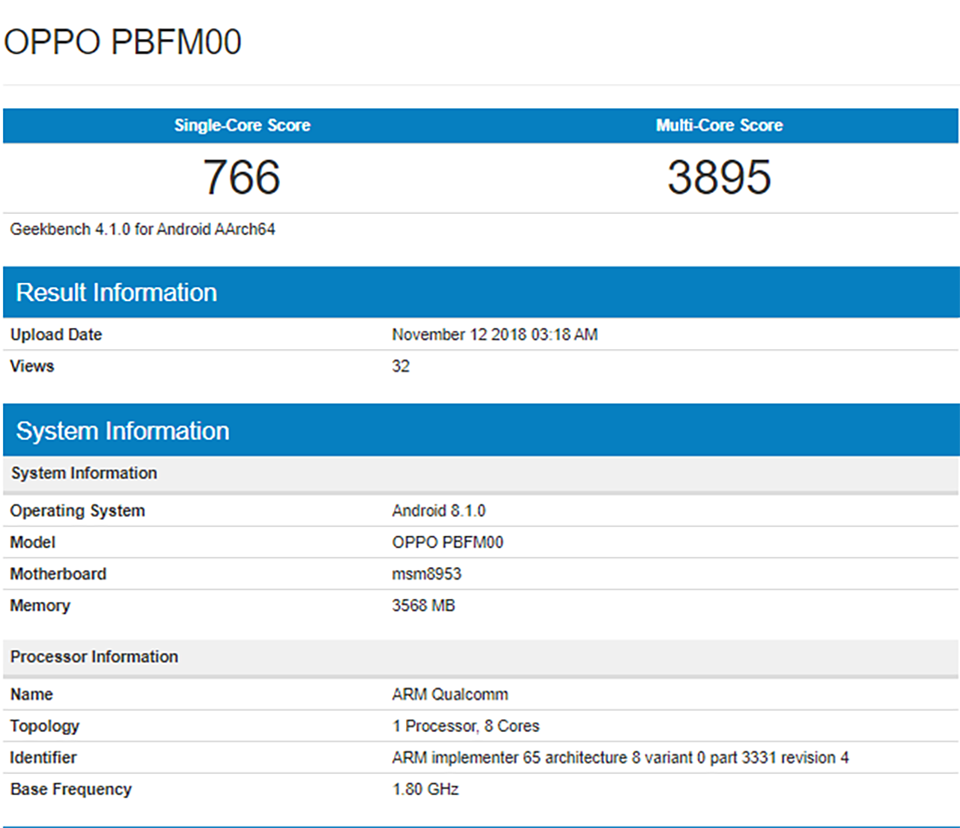
Task: Click the gray System Information subheader row
Action: [x=481, y=473]
